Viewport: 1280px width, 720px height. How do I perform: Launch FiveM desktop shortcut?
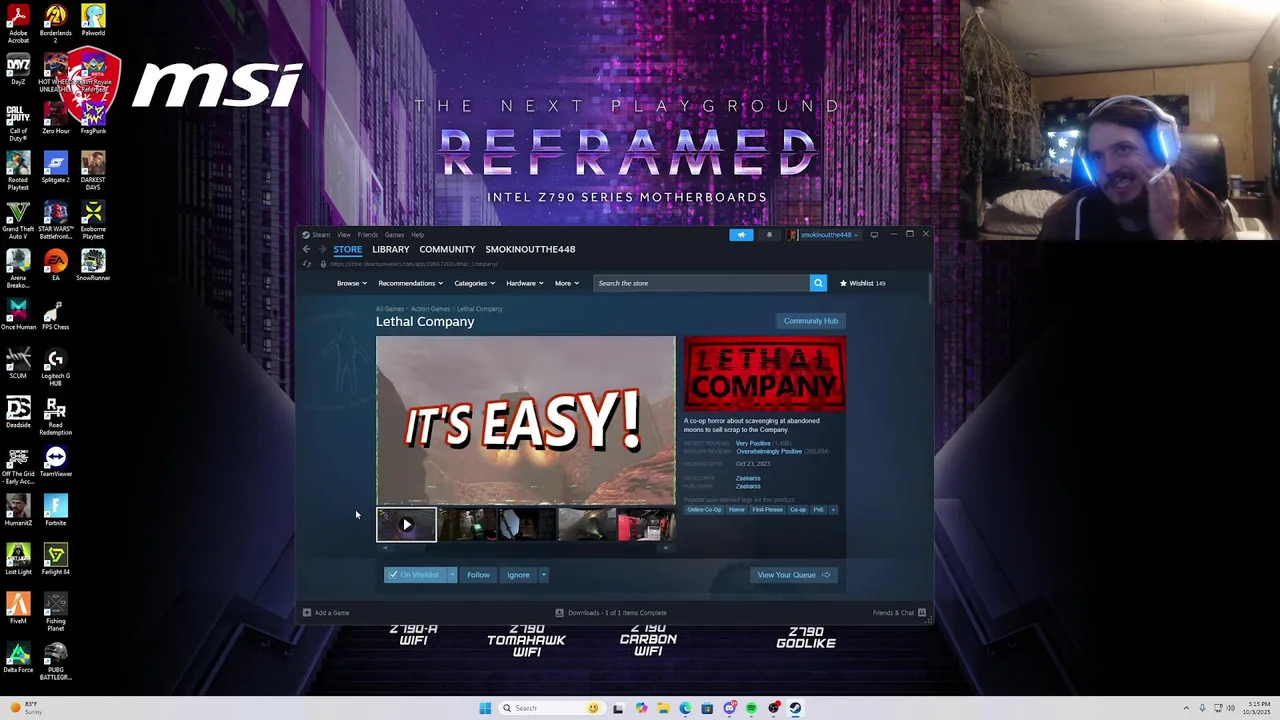coord(18,608)
